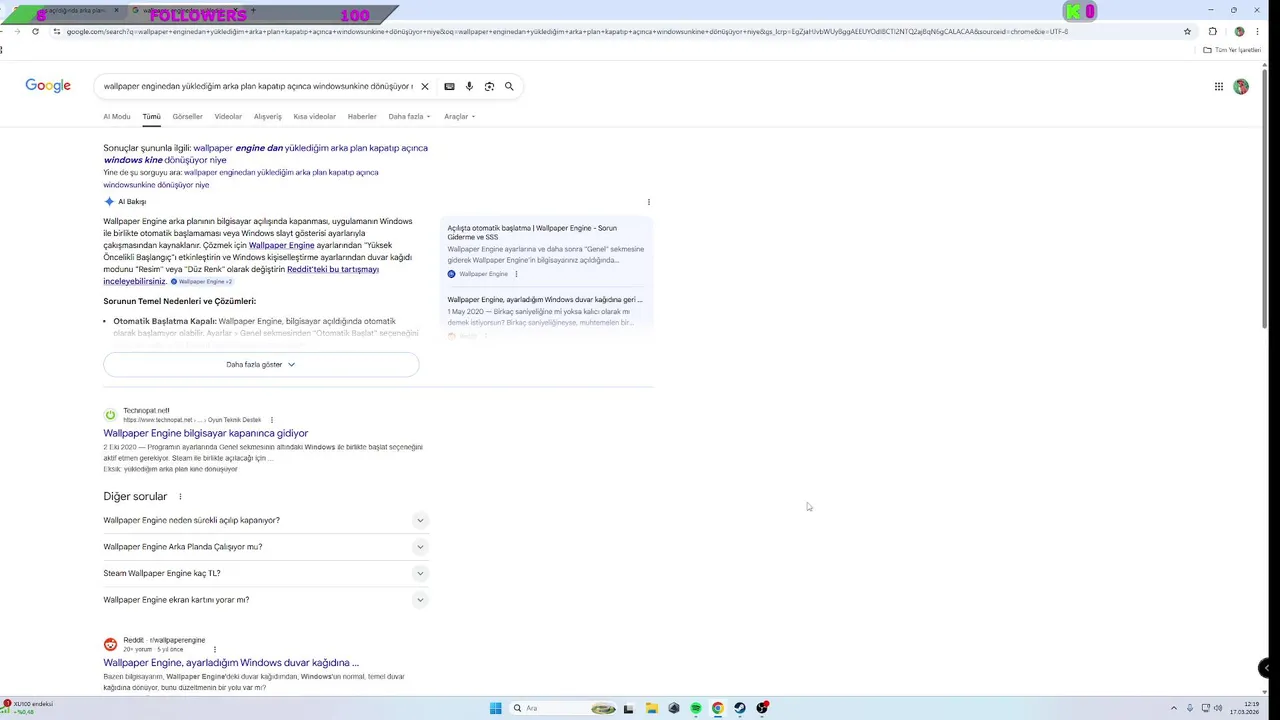1280x720 pixels.
Task: Open more options for Technopat result
Action: coord(271,420)
